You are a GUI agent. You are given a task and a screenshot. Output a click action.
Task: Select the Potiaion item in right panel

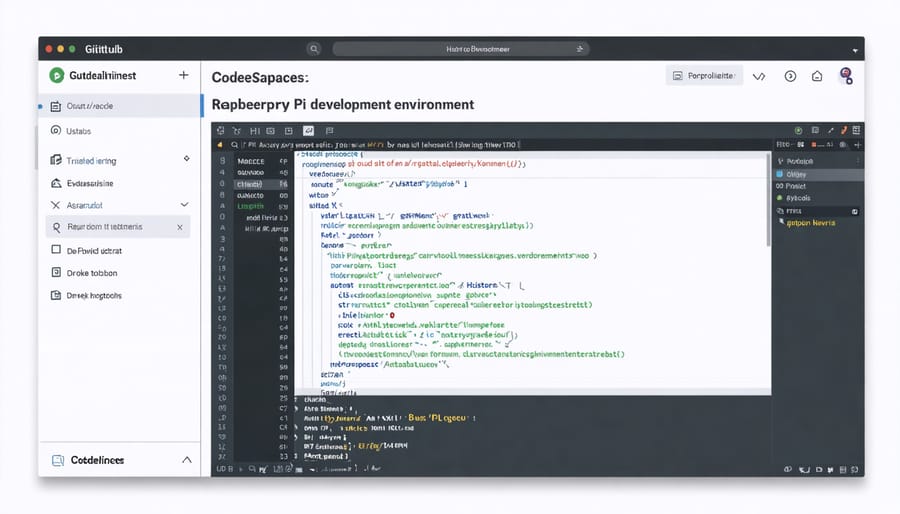[x=798, y=161]
